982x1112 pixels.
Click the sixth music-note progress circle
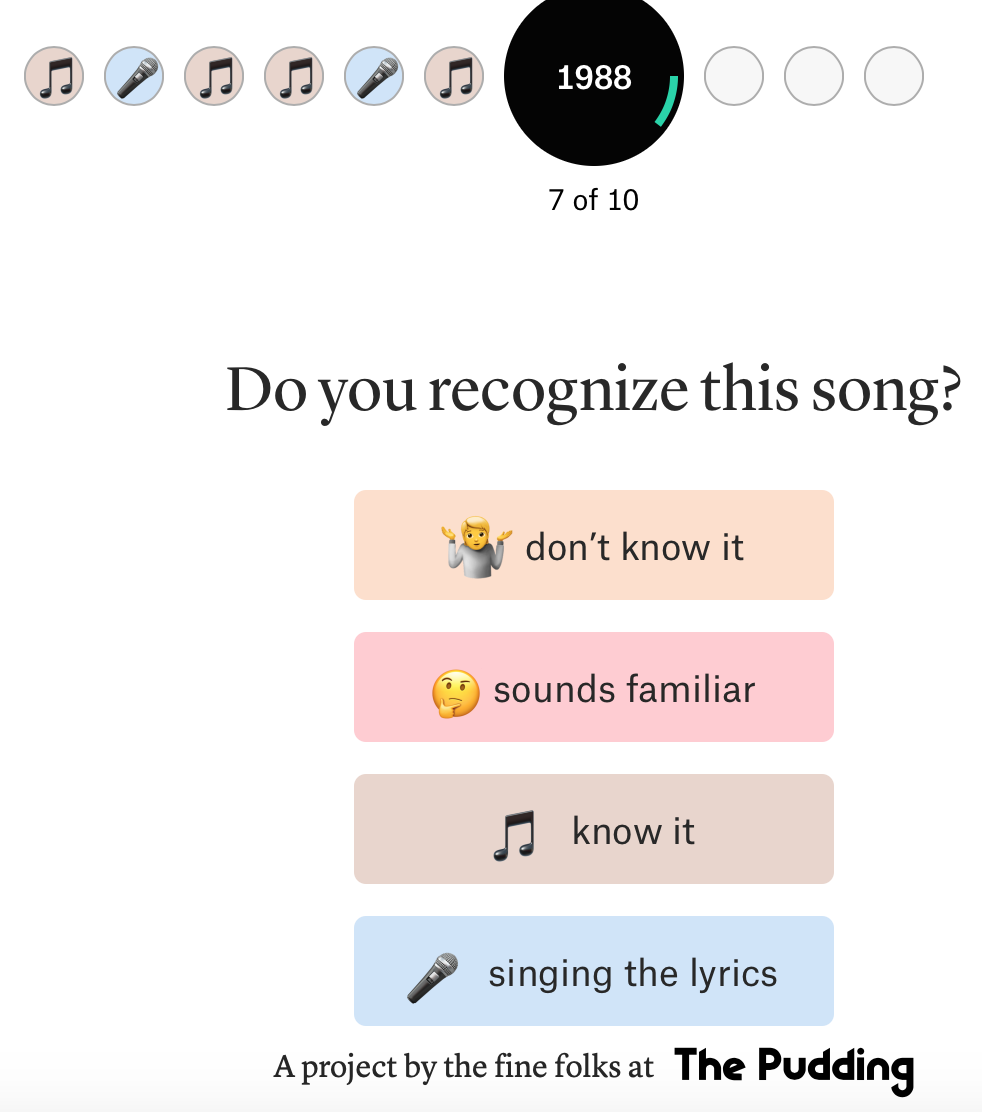click(x=454, y=76)
